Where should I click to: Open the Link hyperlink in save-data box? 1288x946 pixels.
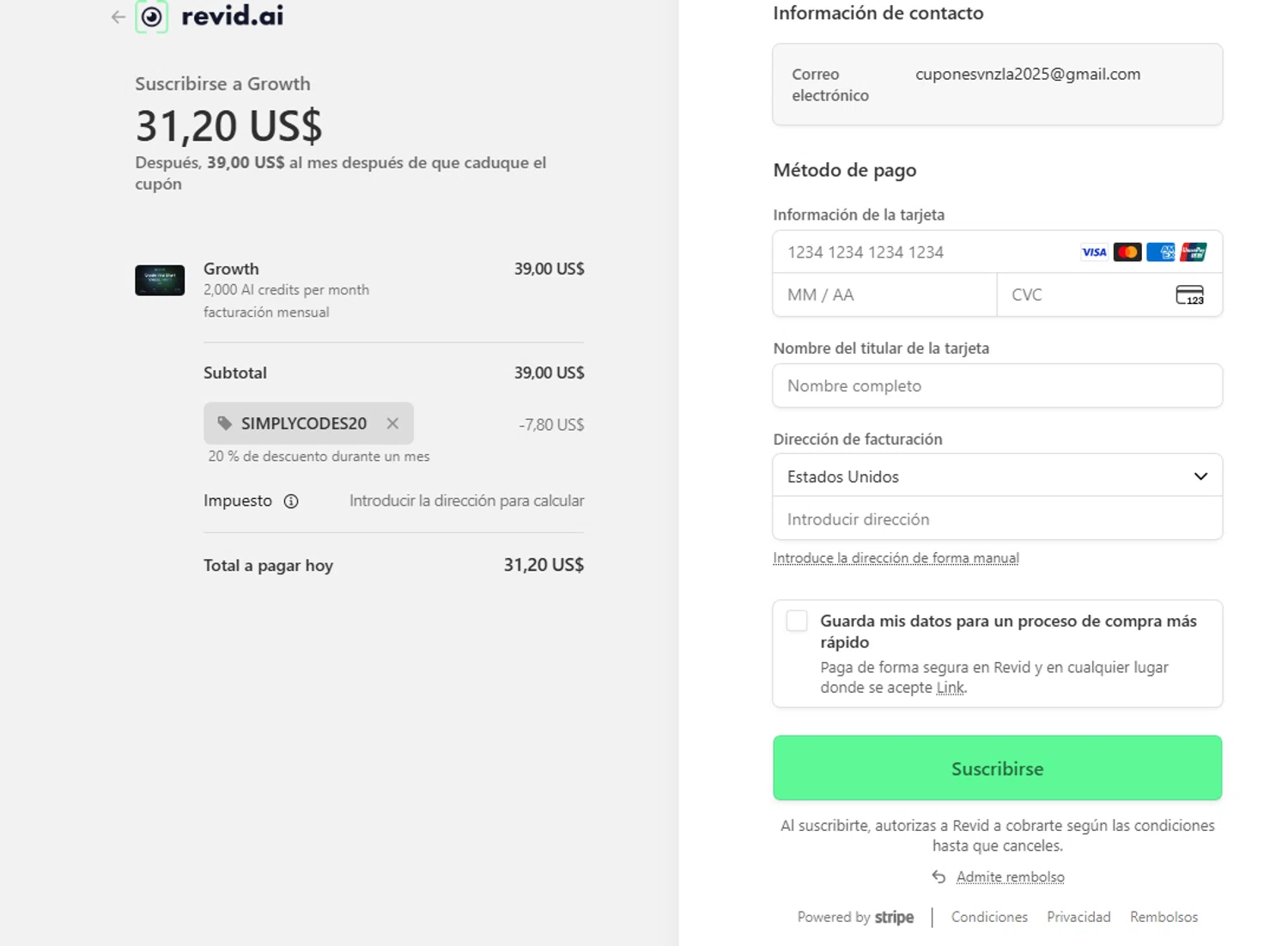click(950, 688)
